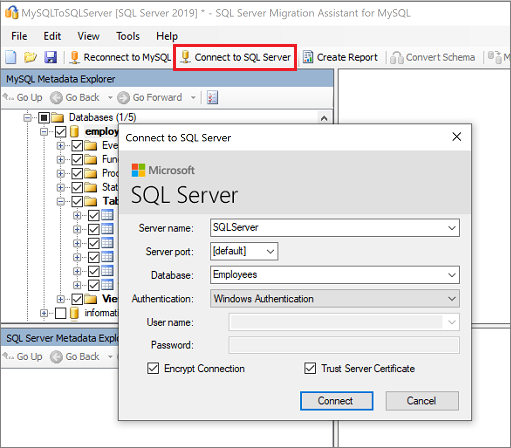The width and height of the screenshot is (511, 448).
Task: Collapse the Tables folder node
Action: pyautogui.click(x=61, y=201)
